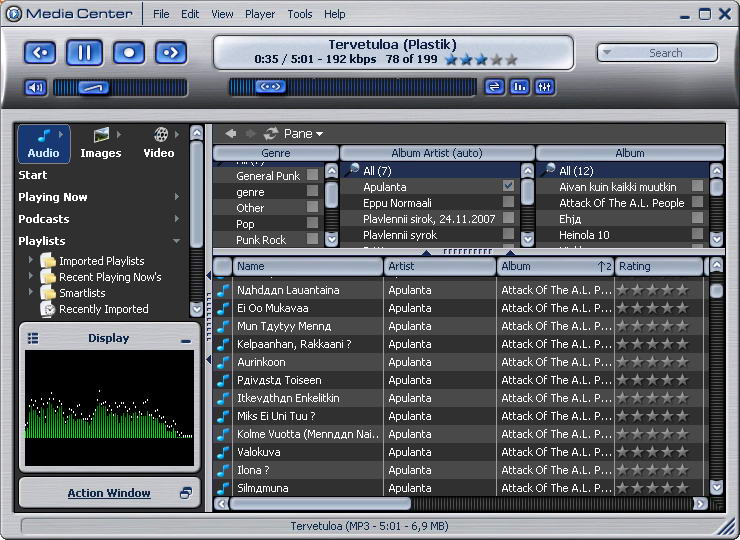Stop playback with the stop button

[129, 52]
